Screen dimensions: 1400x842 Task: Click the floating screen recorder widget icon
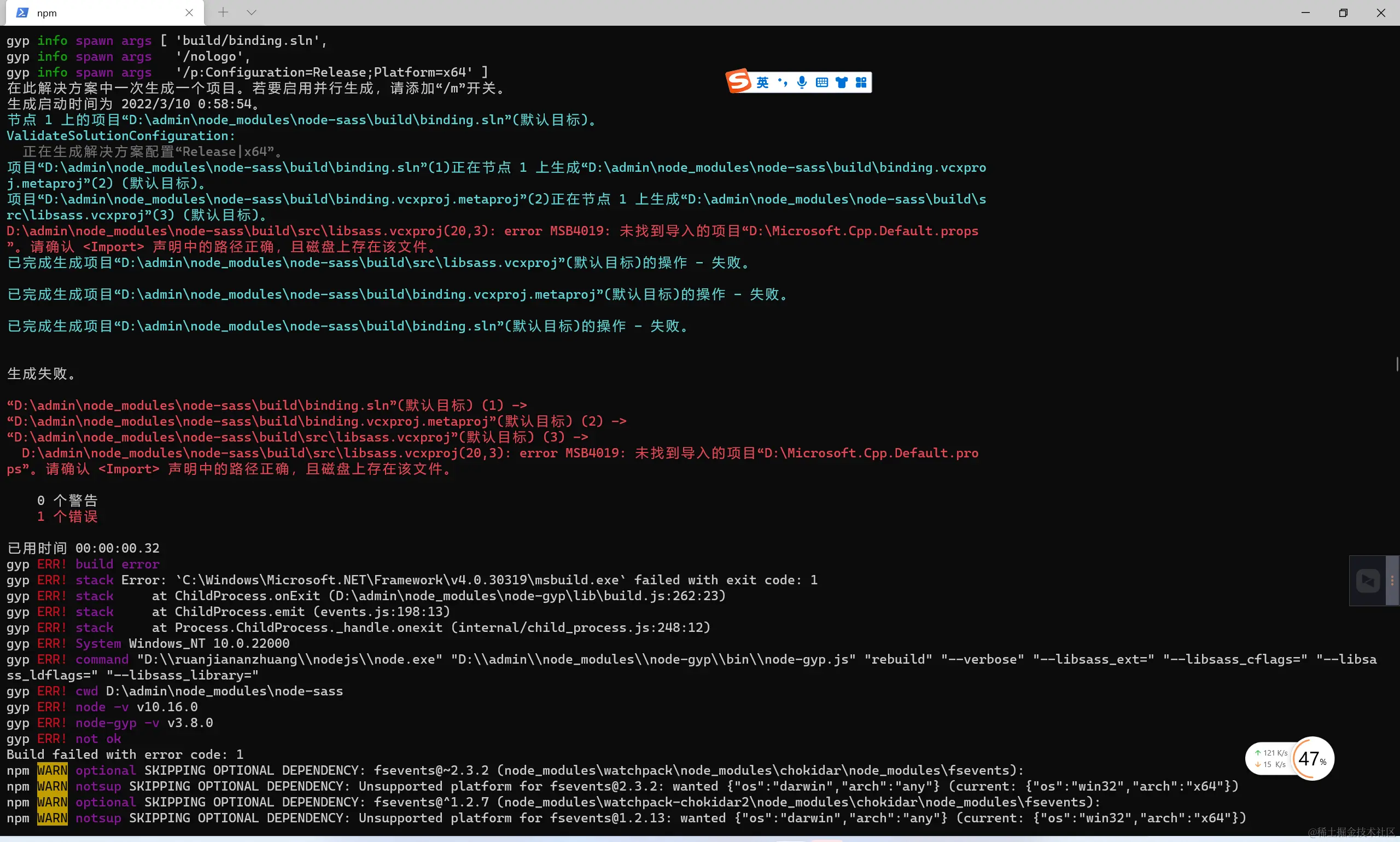click(1368, 580)
